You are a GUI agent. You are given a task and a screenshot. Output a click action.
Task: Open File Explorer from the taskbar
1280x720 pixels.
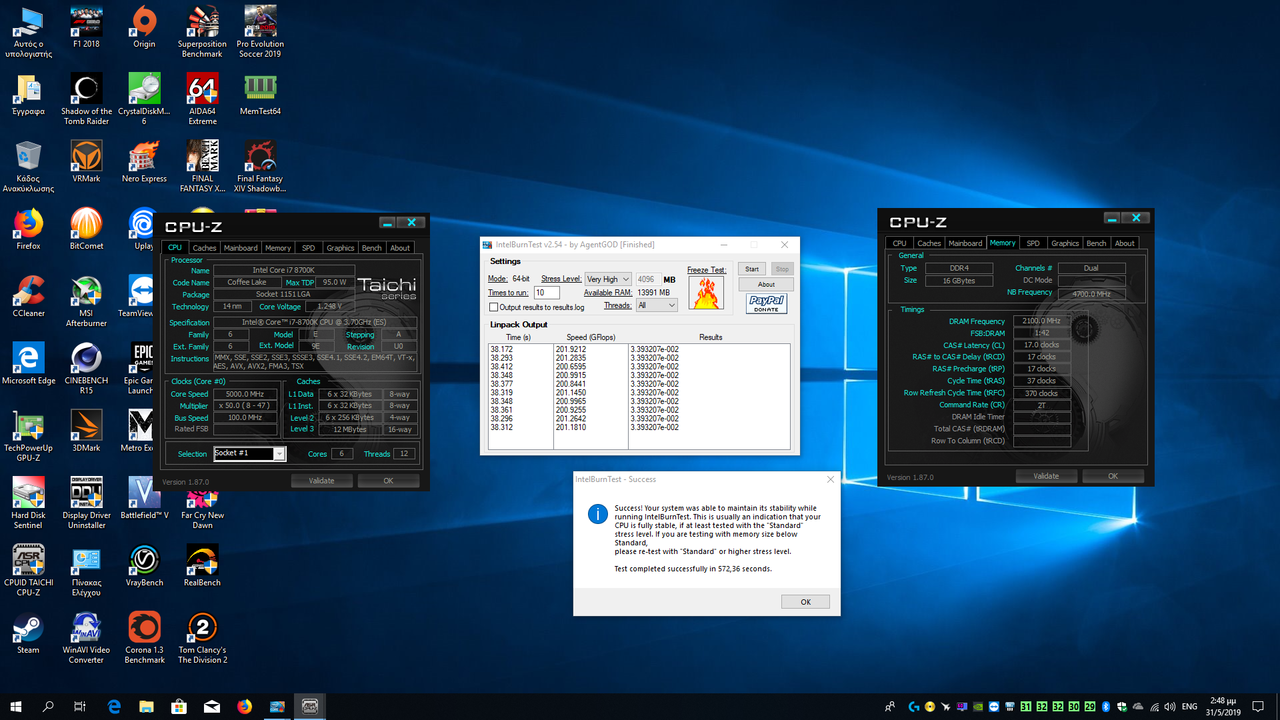click(147, 706)
